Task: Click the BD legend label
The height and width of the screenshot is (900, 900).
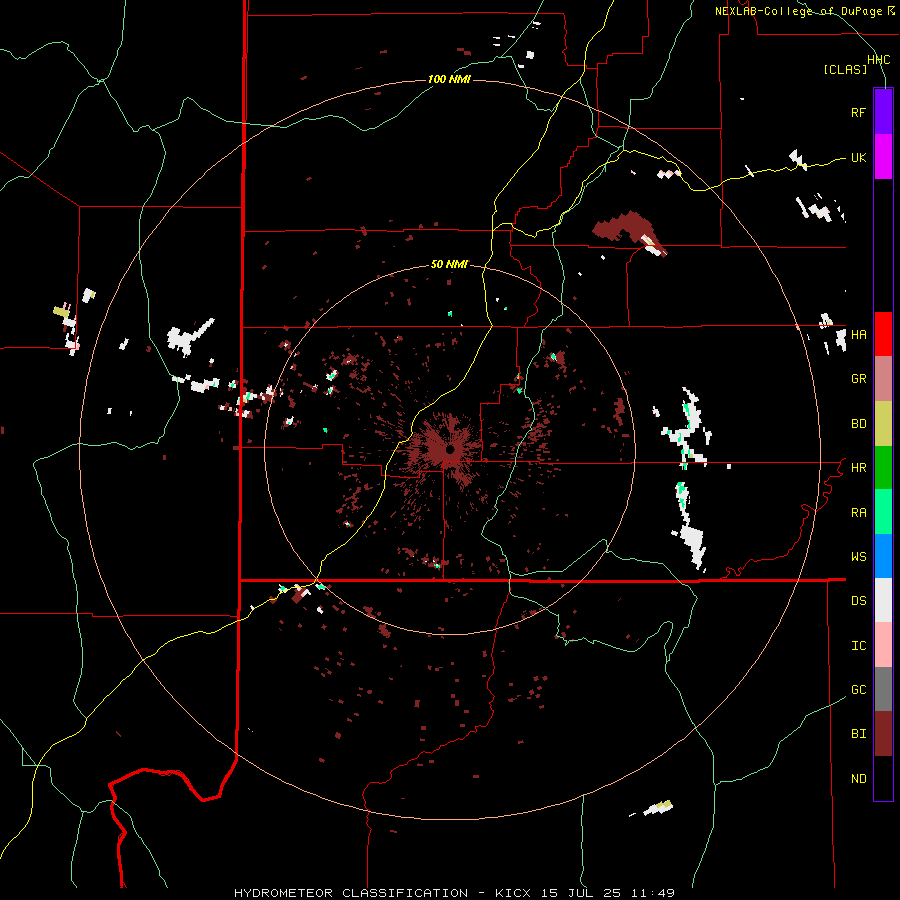Action: (x=858, y=424)
